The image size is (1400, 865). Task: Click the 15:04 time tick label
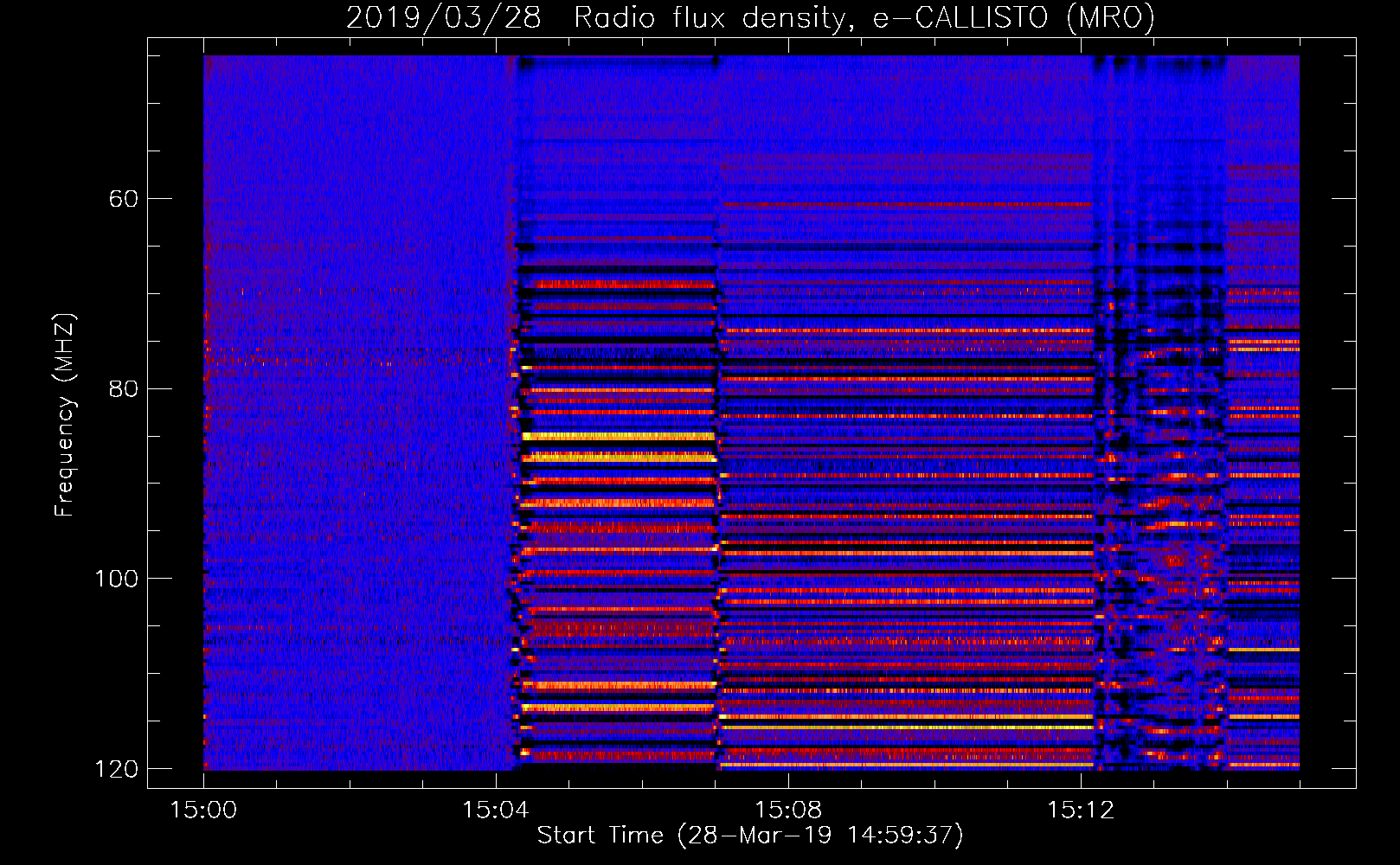(x=495, y=811)
